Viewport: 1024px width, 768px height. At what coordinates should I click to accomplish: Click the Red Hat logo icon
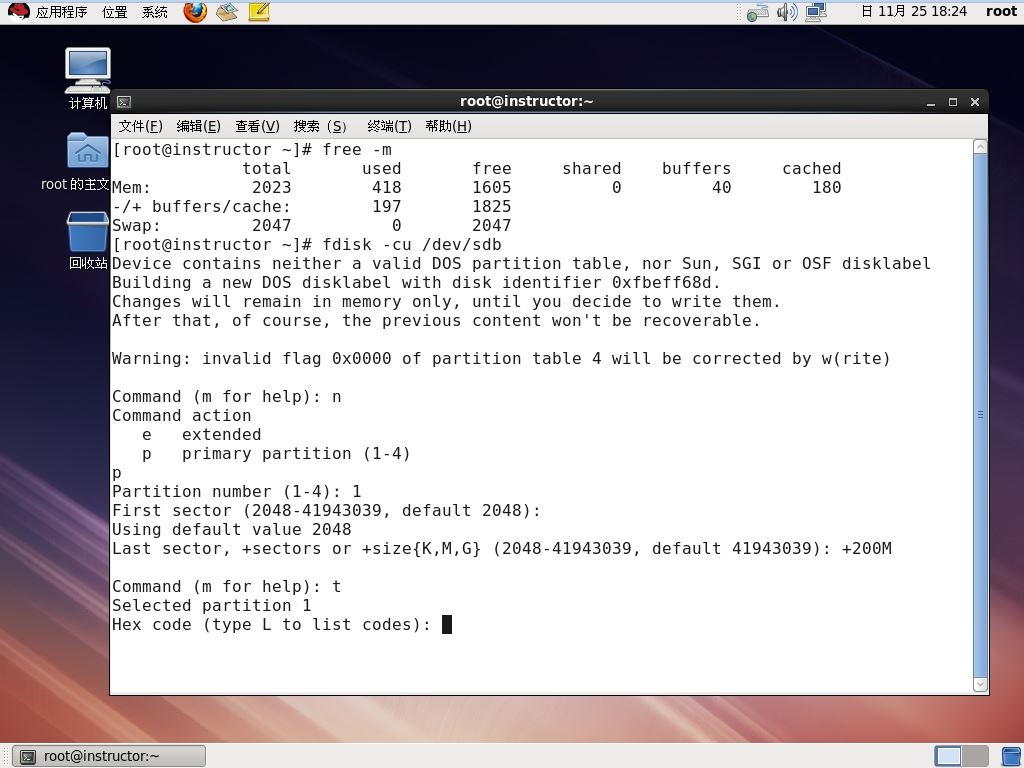(18, 12)
